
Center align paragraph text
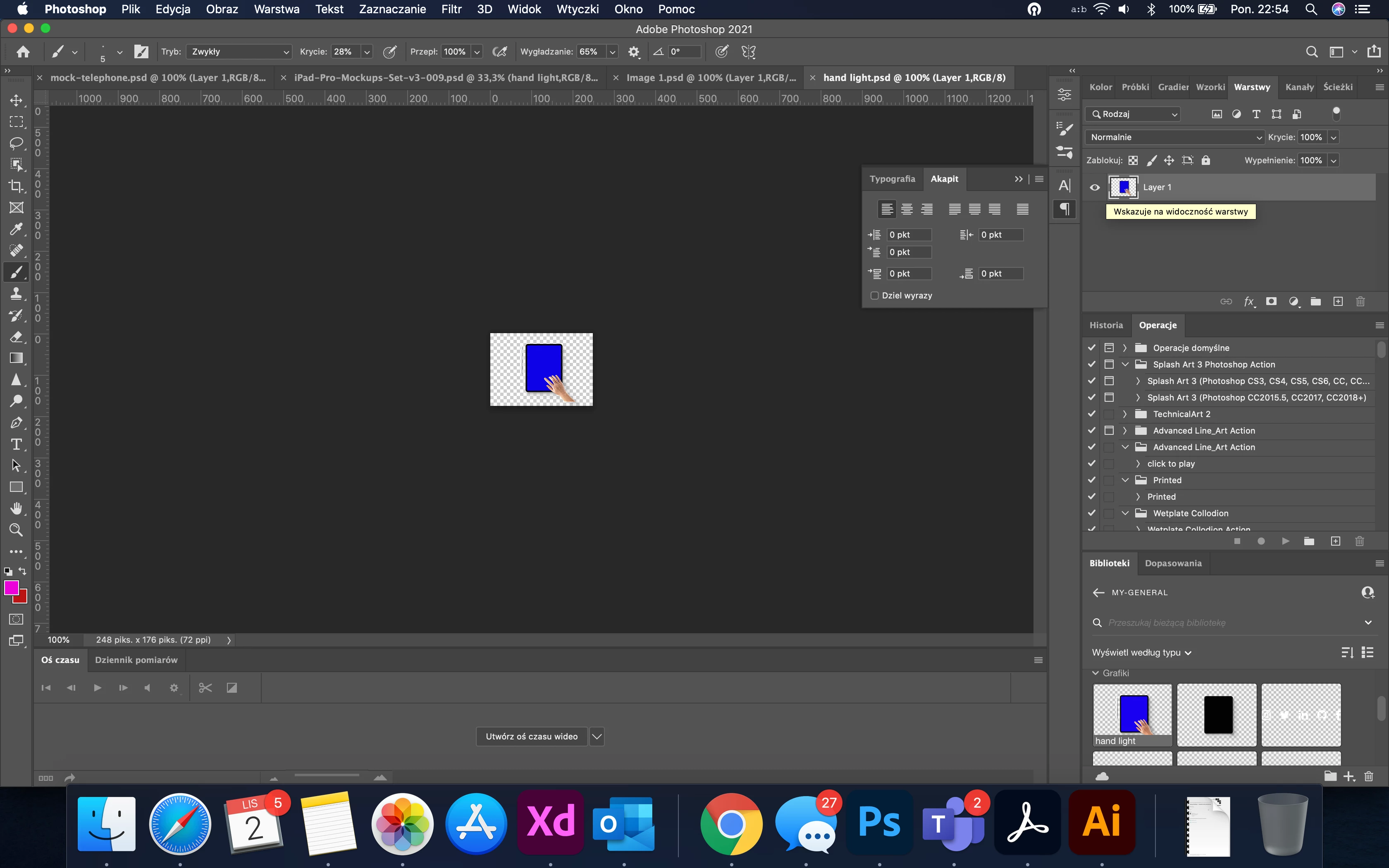[x=907, y=209]
